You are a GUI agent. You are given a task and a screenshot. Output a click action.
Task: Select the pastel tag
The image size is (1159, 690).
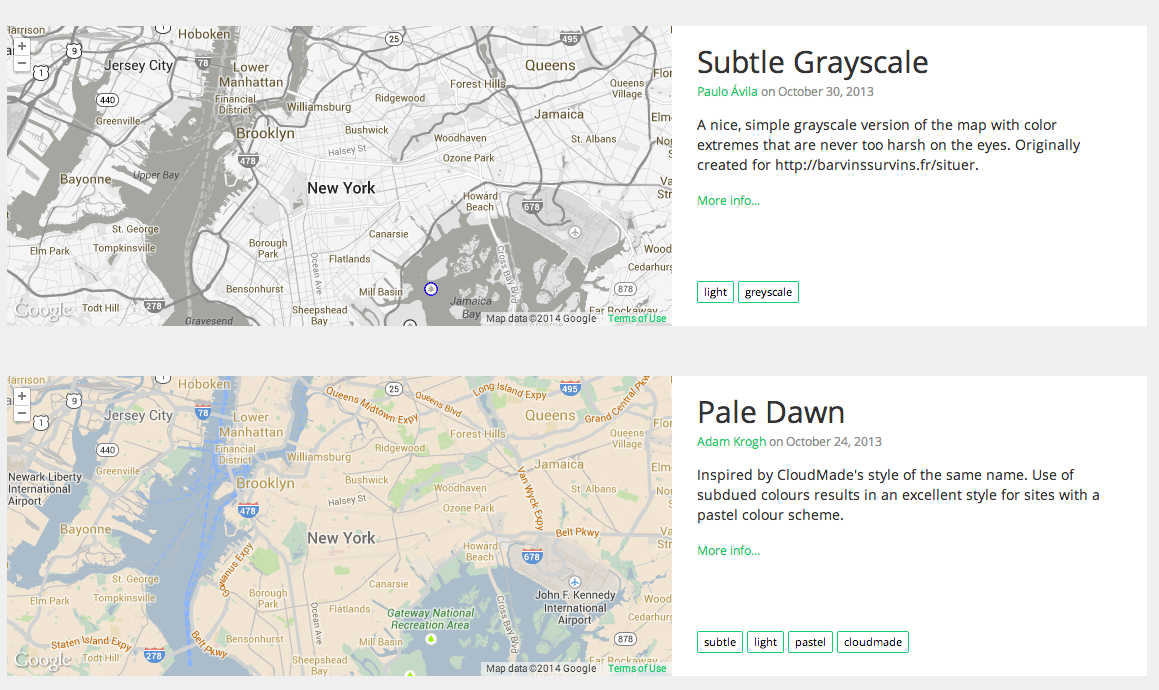[x=810, y=641]
